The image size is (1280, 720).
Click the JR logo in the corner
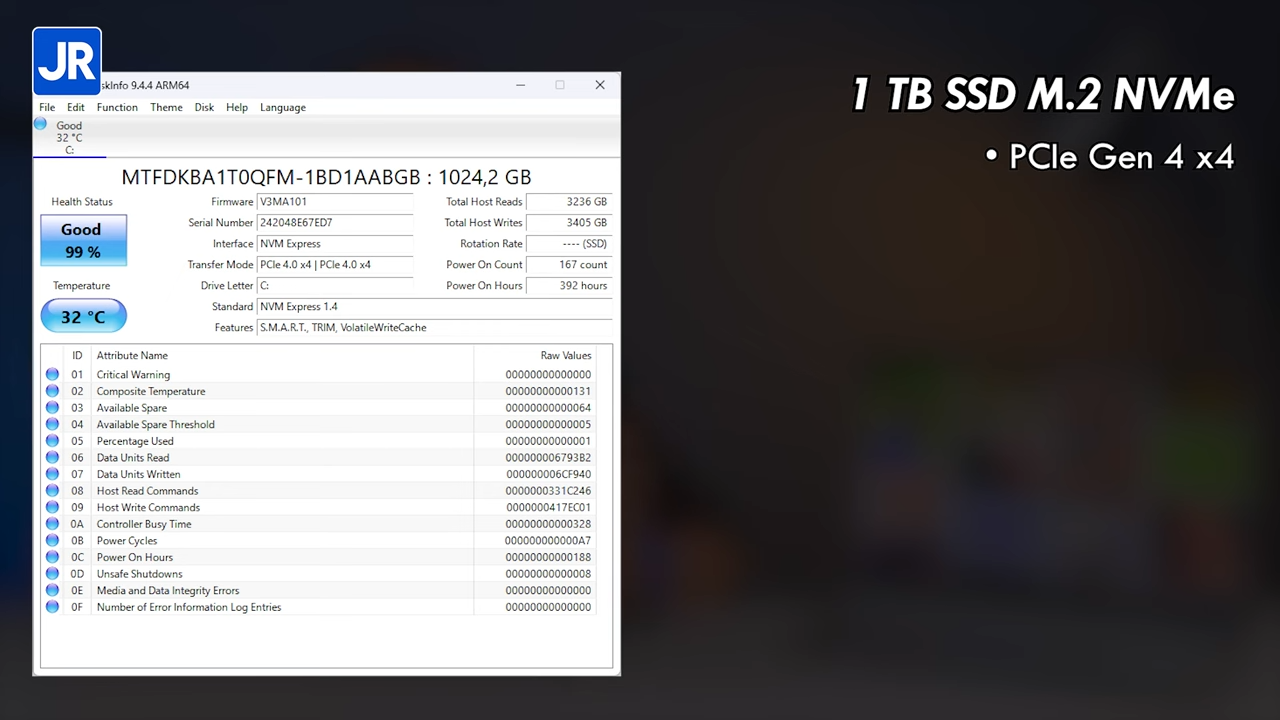coord(67,61)
